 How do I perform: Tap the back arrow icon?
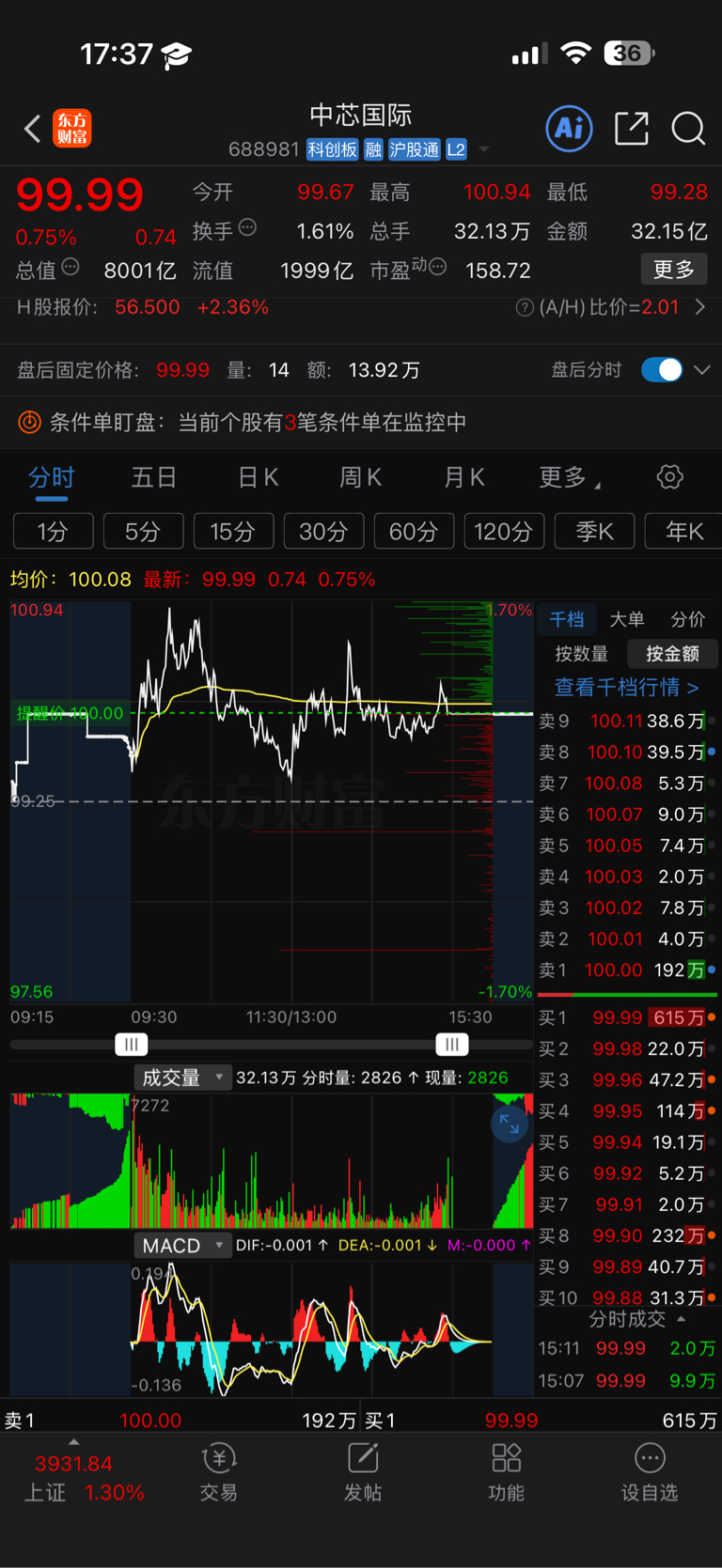[32, 129]
